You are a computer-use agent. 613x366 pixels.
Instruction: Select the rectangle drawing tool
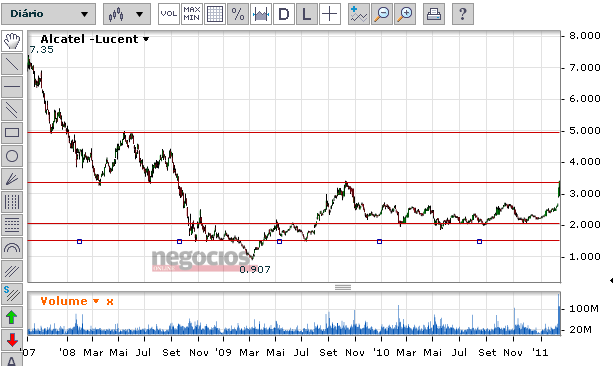(12, 133)
